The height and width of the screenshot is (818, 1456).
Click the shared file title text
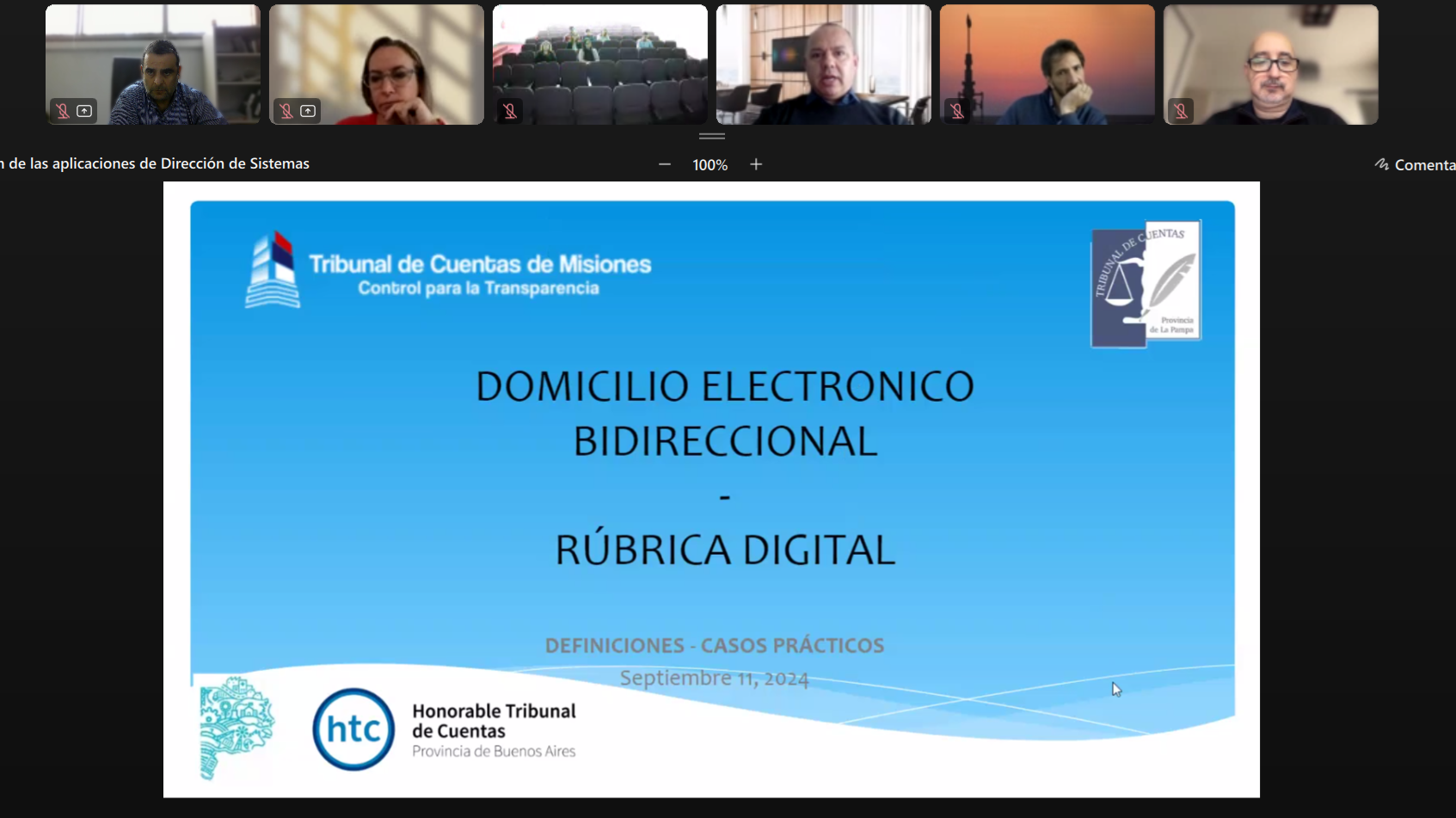coord(155,163)
